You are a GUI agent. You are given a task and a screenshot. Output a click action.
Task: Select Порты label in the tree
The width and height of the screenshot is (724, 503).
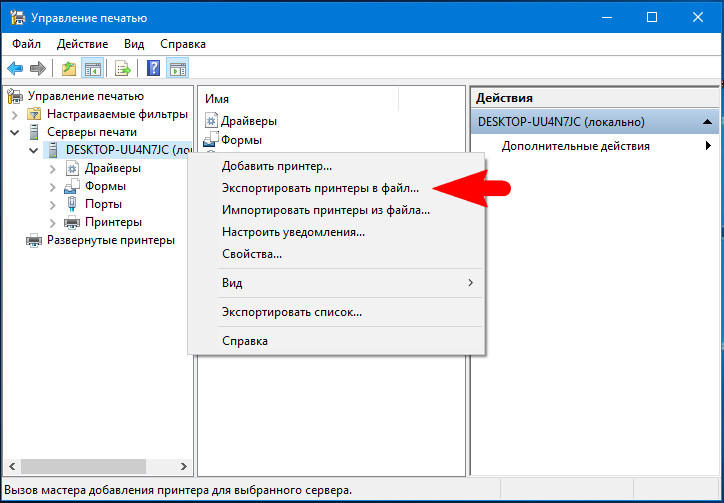point(103,204)
